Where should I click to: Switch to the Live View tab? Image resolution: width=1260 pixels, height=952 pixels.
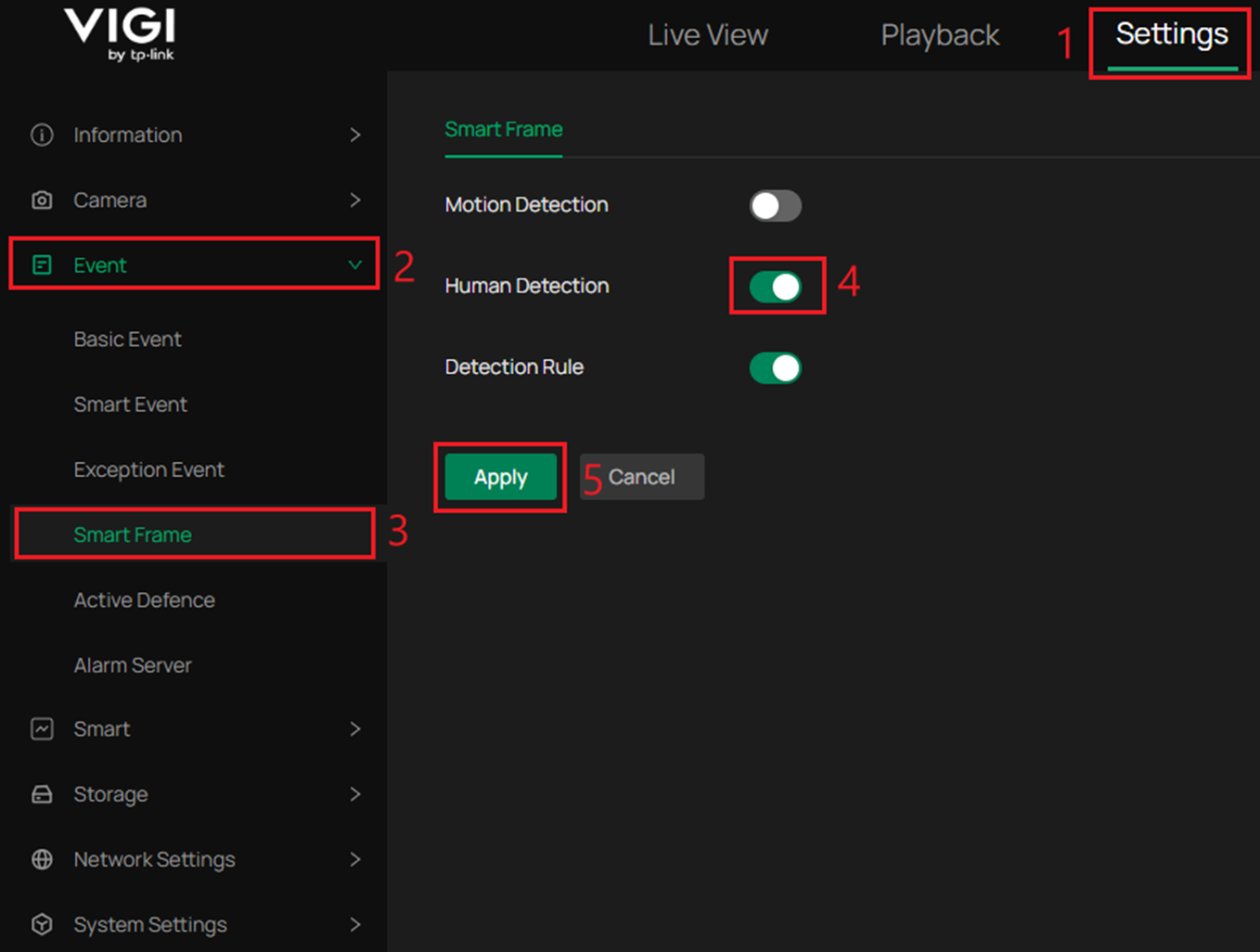click(x=708, y=35)
